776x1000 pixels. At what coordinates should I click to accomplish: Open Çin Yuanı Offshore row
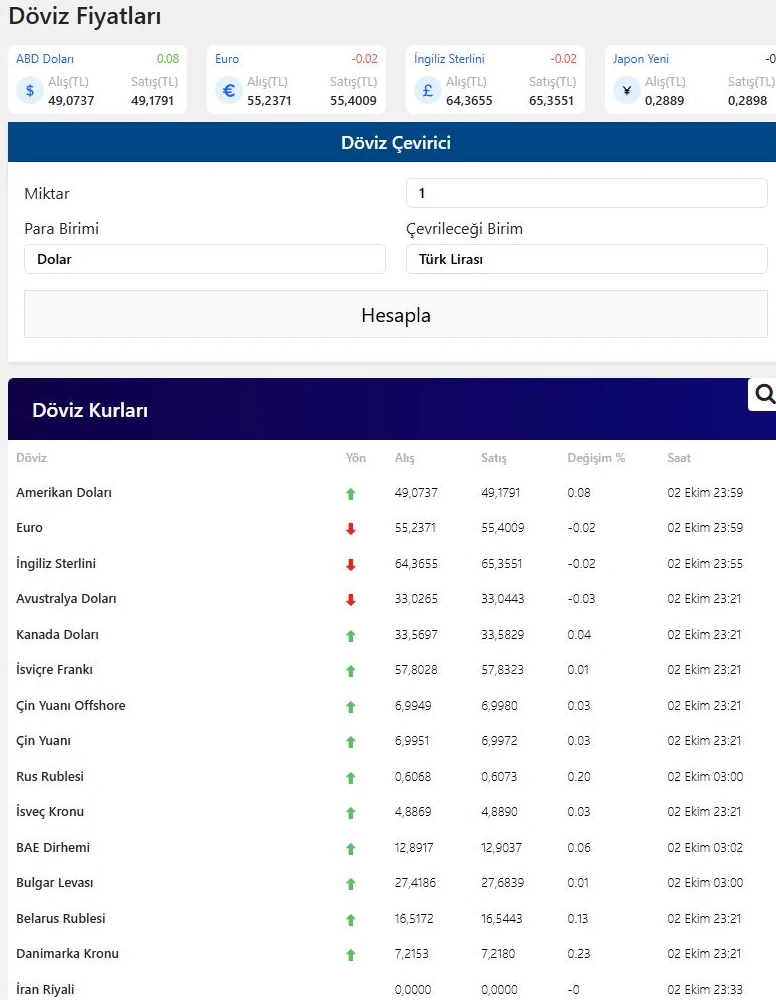pos(71,705)
